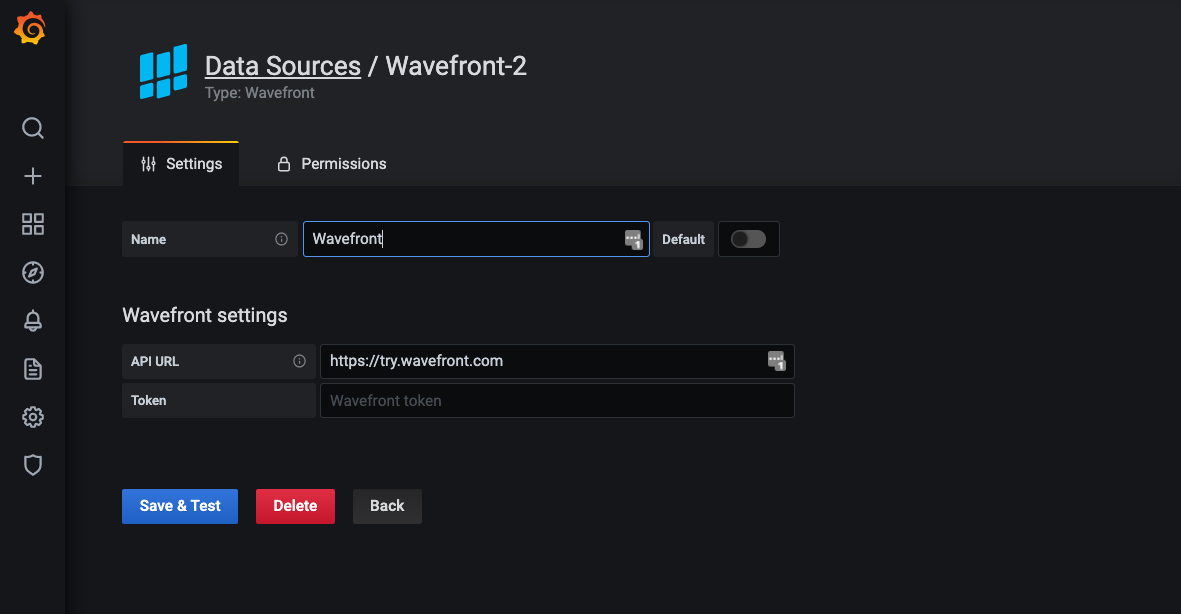Click the Grafana logo
This screenshot has width=1181, height=614.
30,28
